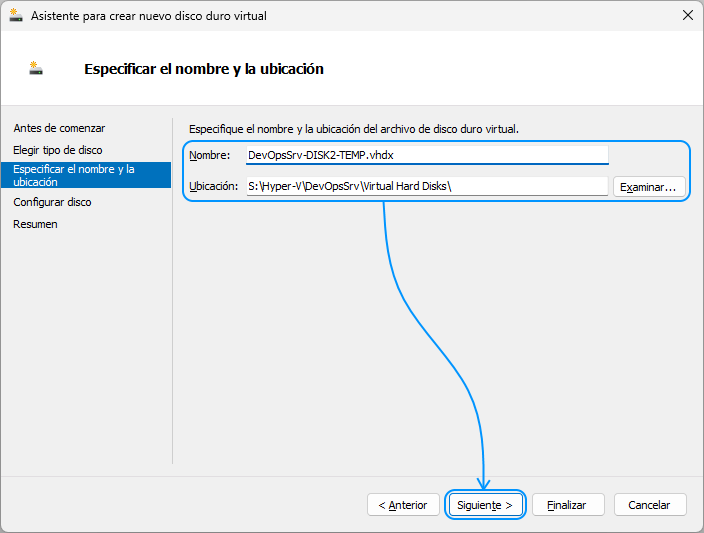This screenshot has height=533, width=704.
Task: Click the Nombre: label
Action: tap(209, 155)
